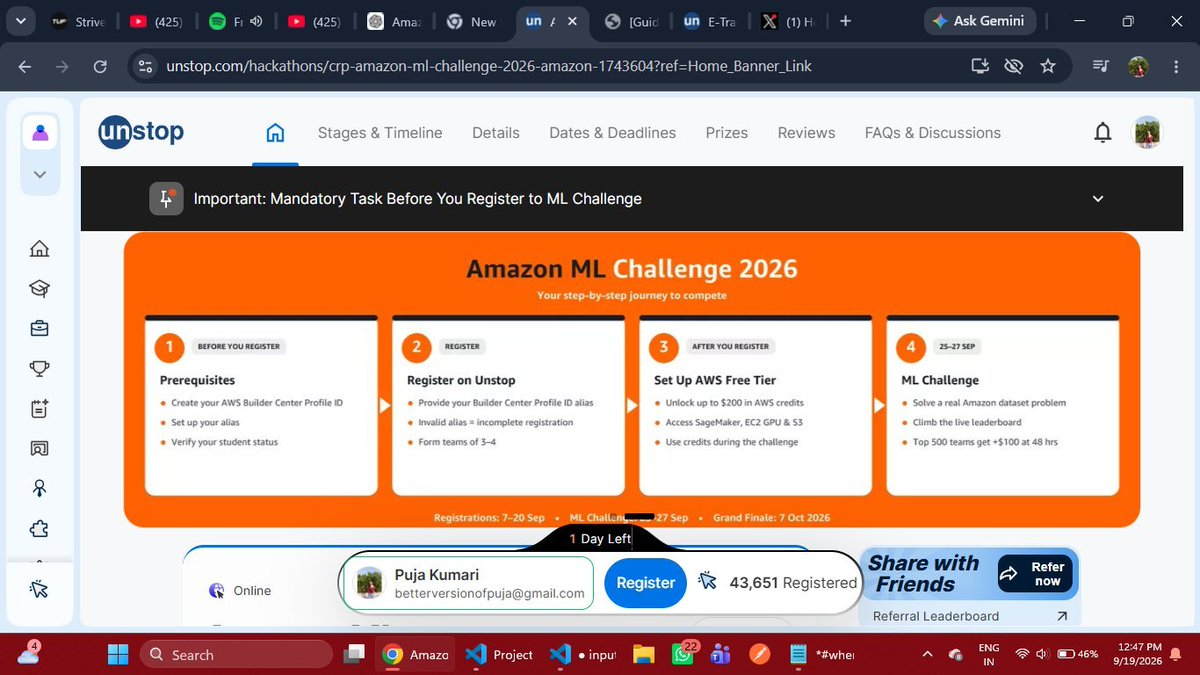Switch to Stages & Timeline tab
This screenshot has width=1200, height=675.
tap(380, 133)
